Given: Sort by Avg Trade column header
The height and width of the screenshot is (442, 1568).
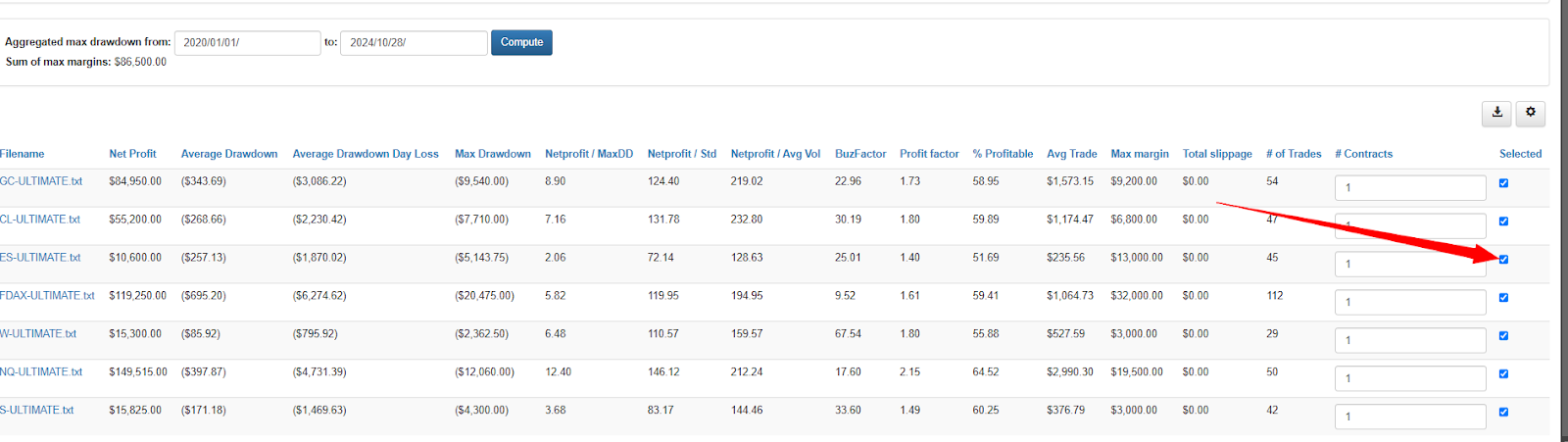Looking at the screenshot, I should [1071, 154].
